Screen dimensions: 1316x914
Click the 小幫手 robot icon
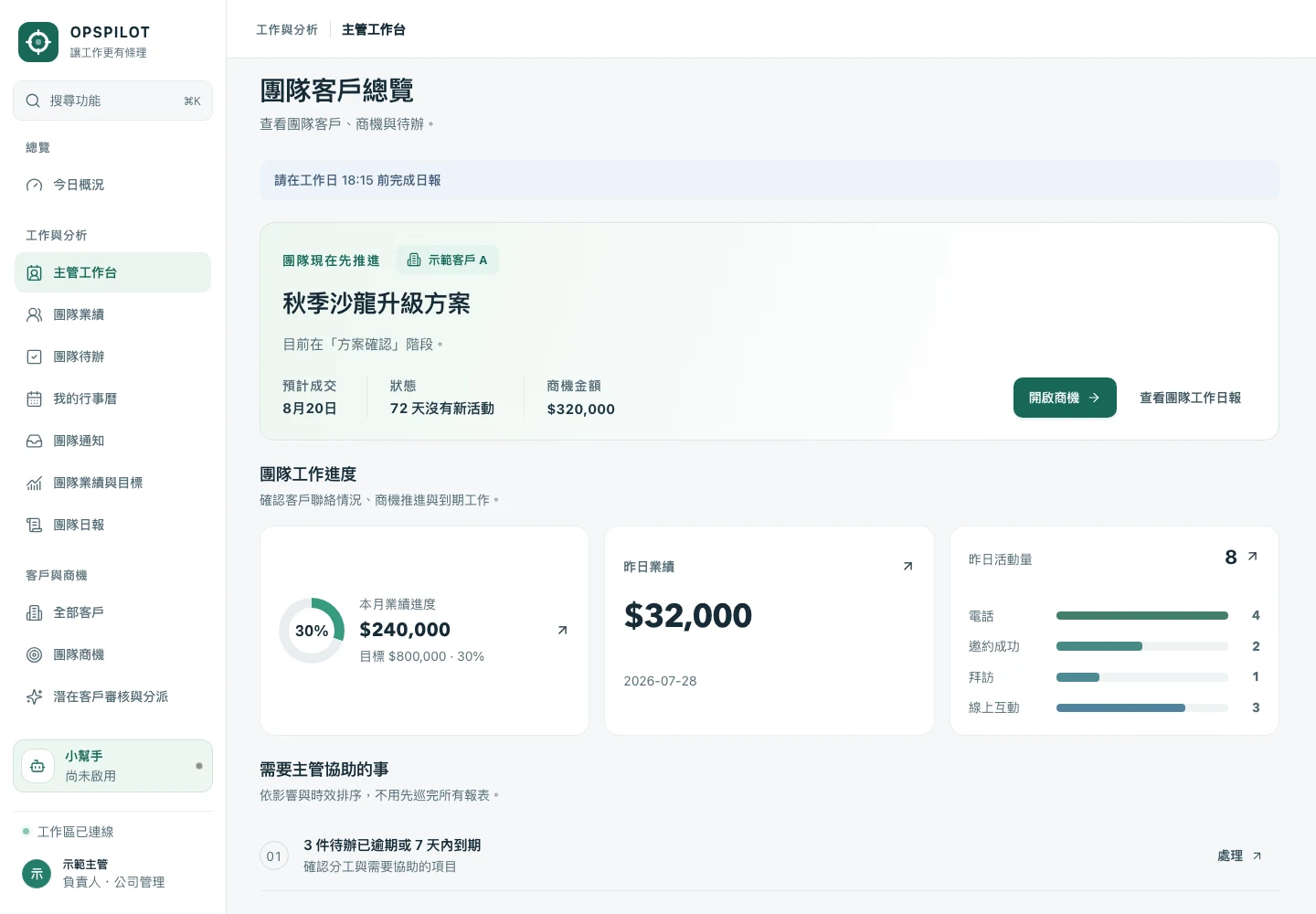(37, 766)
